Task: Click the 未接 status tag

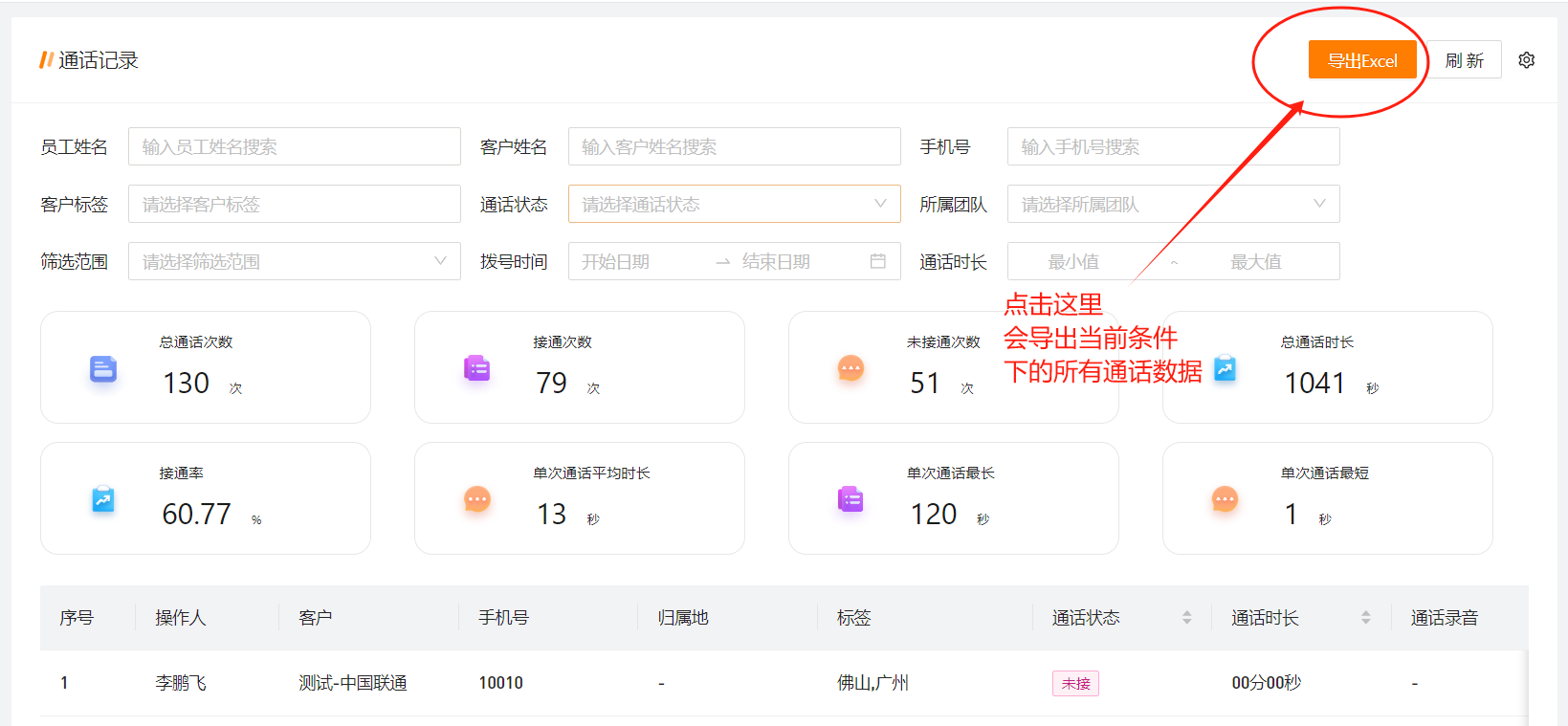Action: click(x=1076, y=683)
